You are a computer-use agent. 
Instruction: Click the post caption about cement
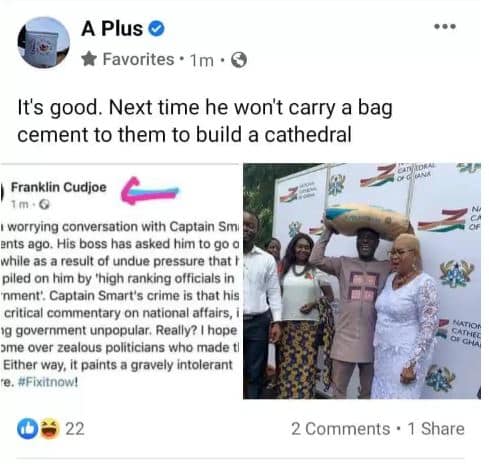[x=205, y=121]
